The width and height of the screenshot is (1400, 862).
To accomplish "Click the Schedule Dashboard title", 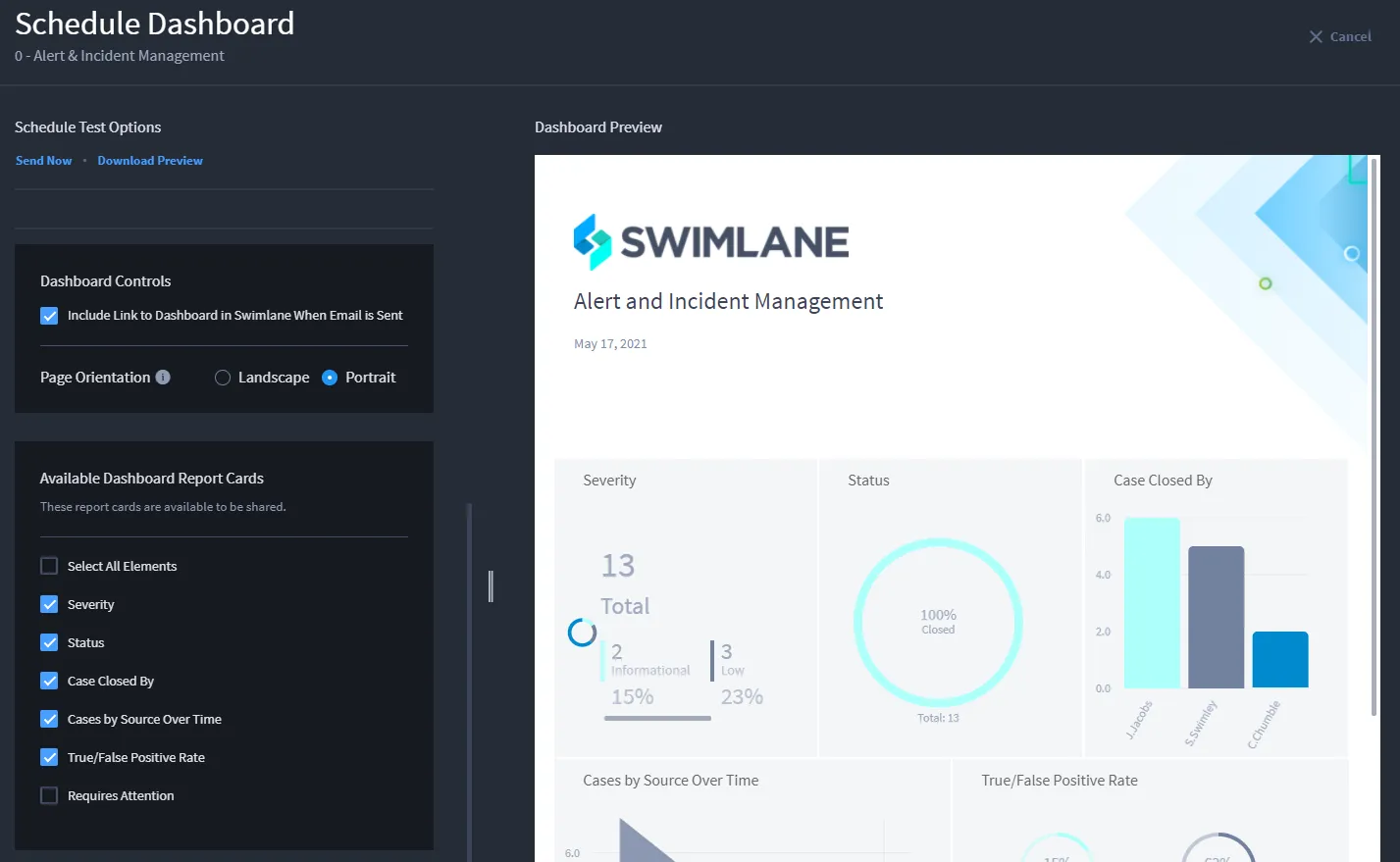I will pos(155,24).
